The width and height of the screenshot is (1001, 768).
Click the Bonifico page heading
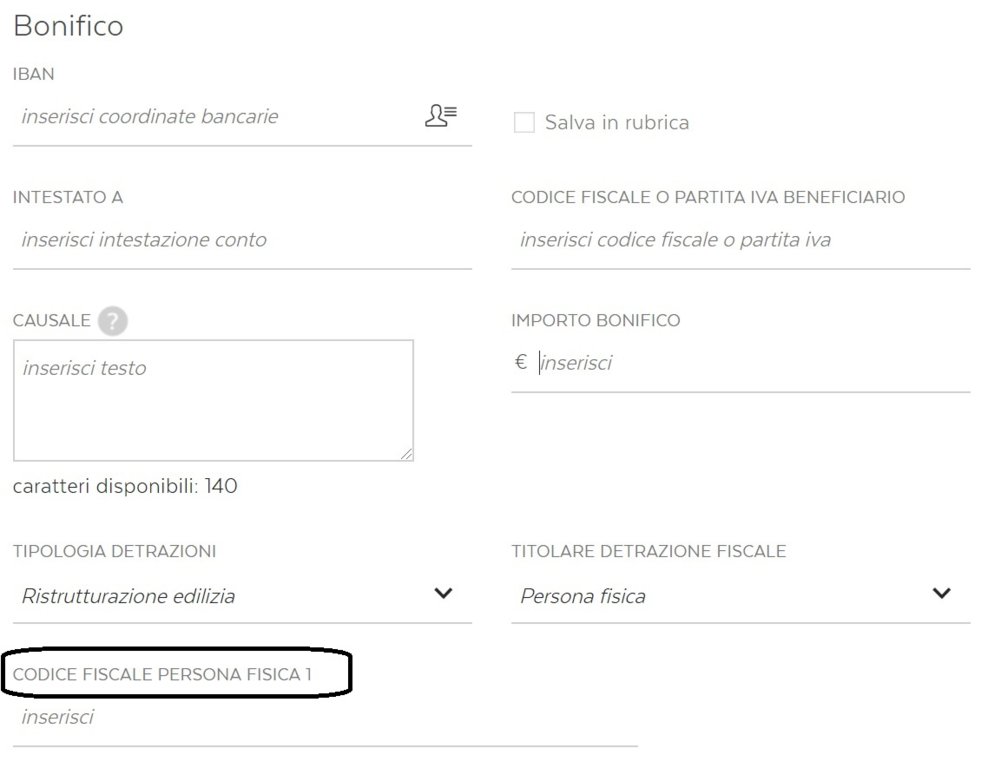point(68,26)
